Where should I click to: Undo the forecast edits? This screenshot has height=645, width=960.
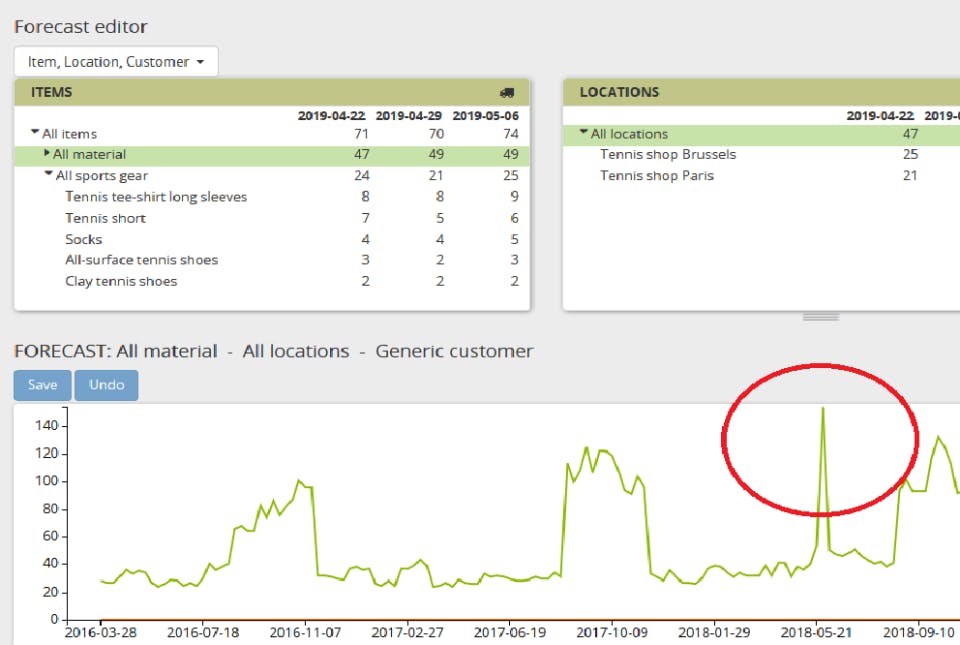(107, 385)
